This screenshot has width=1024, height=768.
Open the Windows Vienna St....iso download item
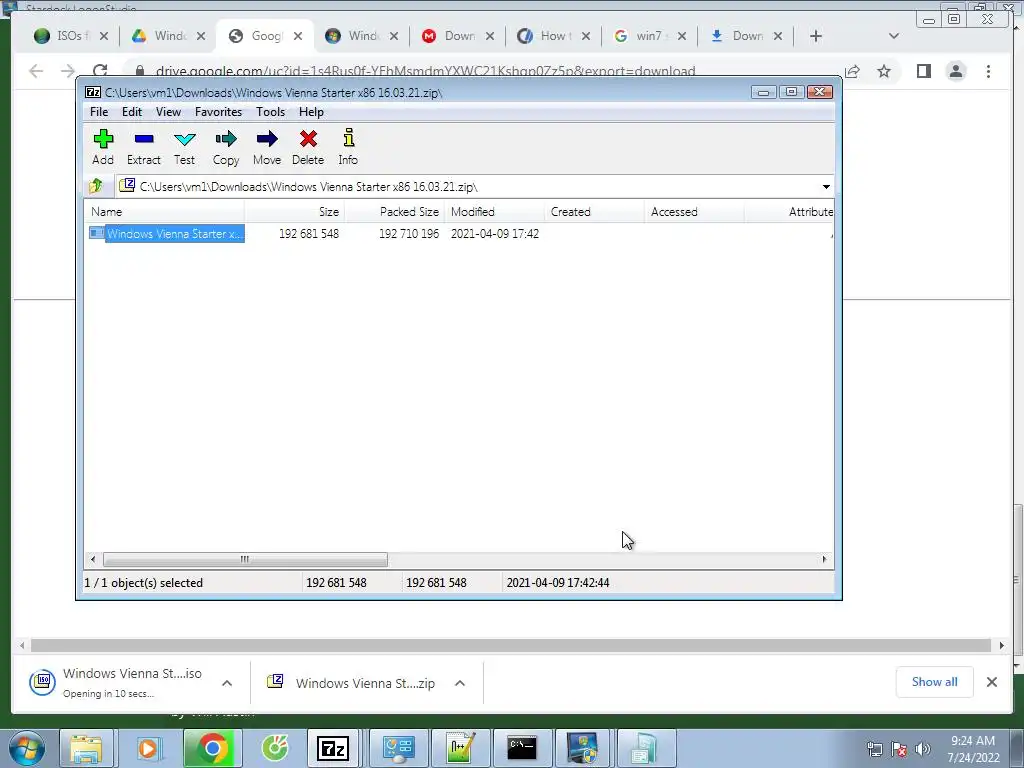[116, 683]
